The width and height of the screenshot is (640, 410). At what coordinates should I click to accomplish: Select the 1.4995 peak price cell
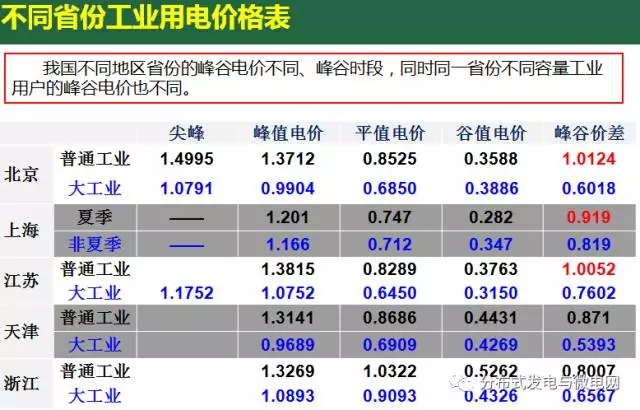click(x=186, y=159)
